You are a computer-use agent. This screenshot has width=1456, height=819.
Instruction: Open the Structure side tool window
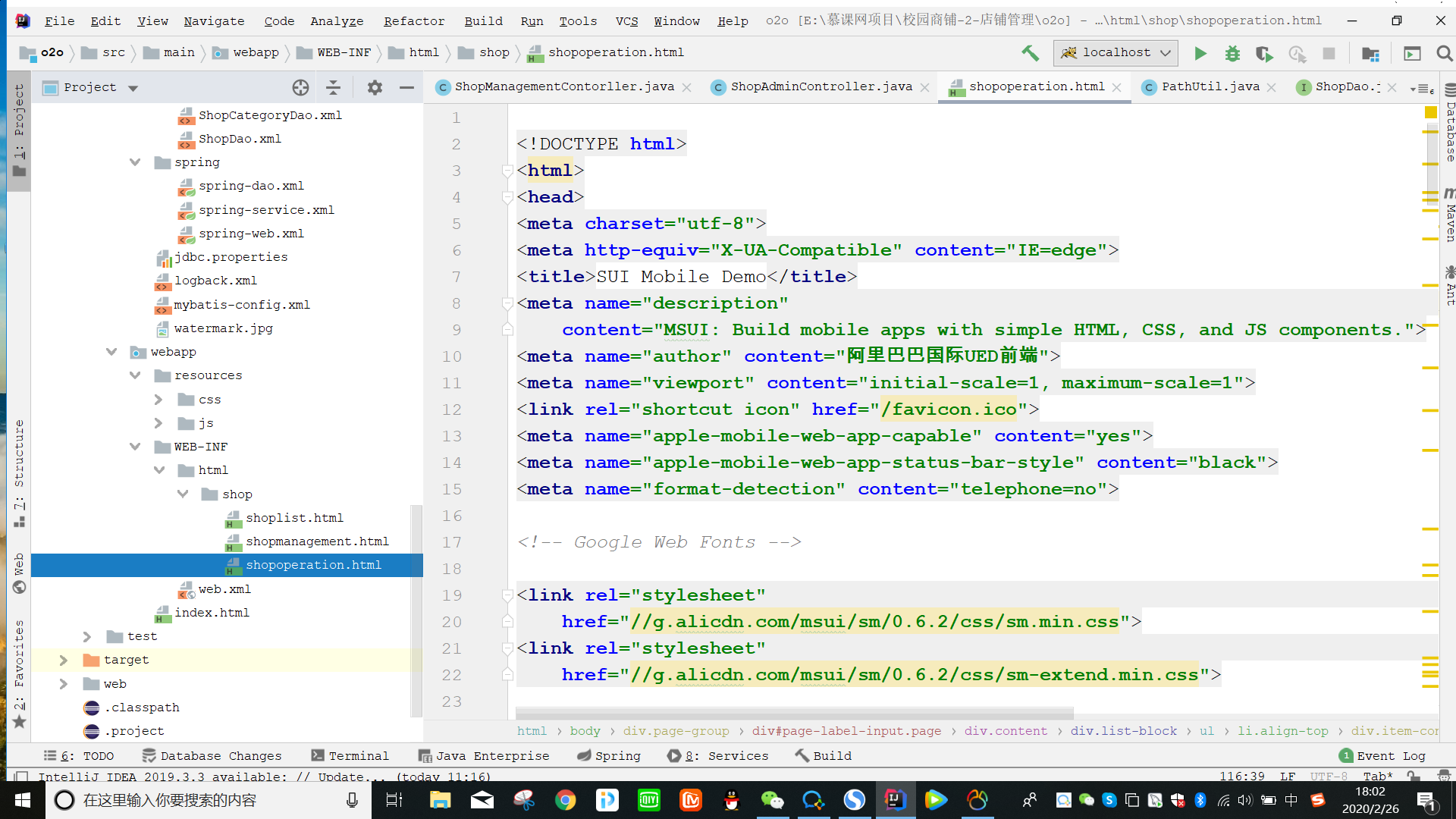[x=19, y=472]
